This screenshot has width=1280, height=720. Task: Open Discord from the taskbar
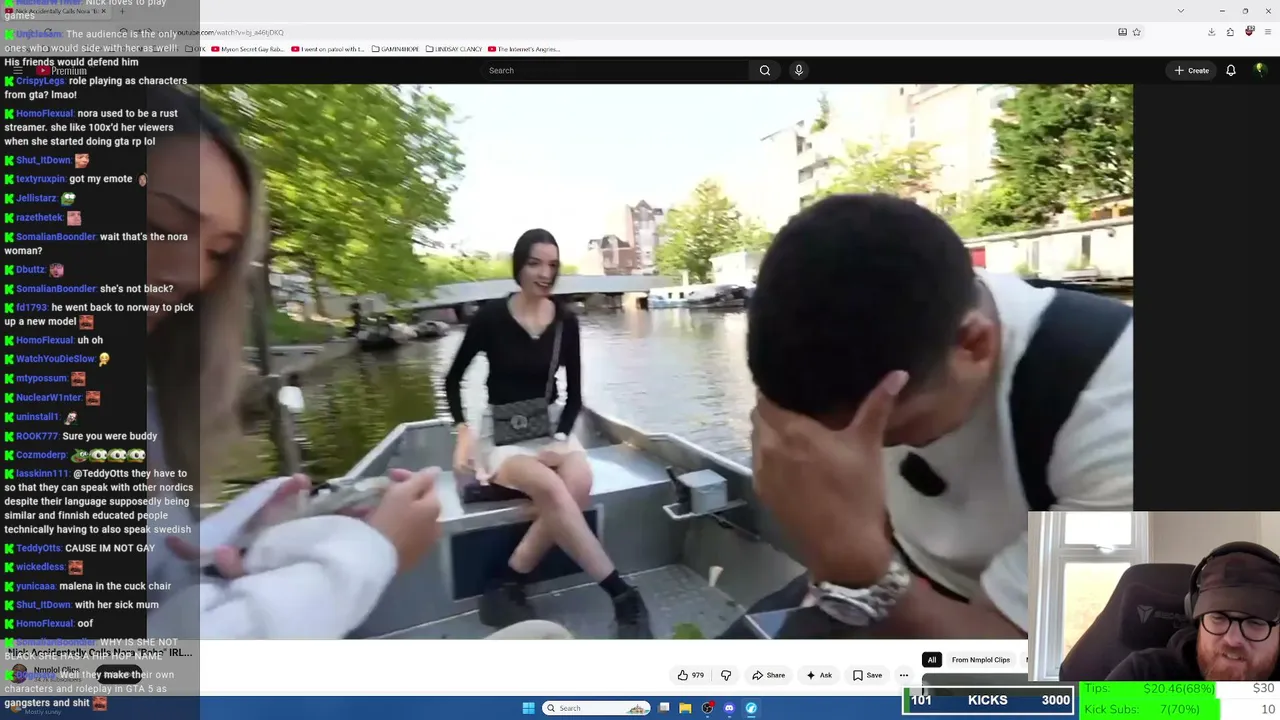click(x=729, y=708)
